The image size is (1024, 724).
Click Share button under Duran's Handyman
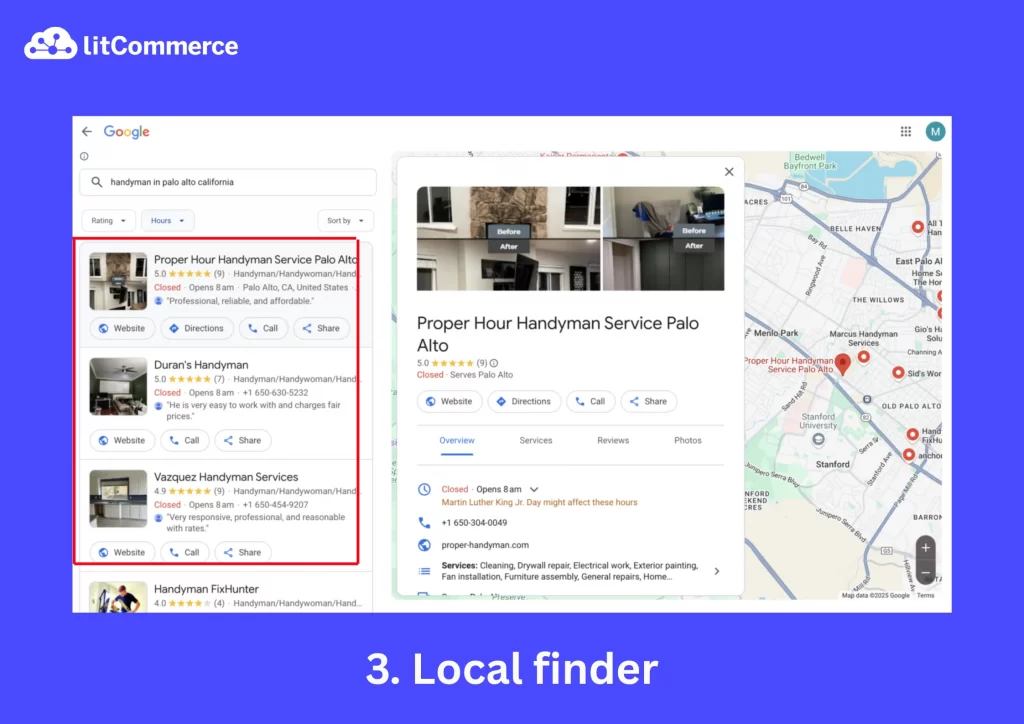click(243, 441)
